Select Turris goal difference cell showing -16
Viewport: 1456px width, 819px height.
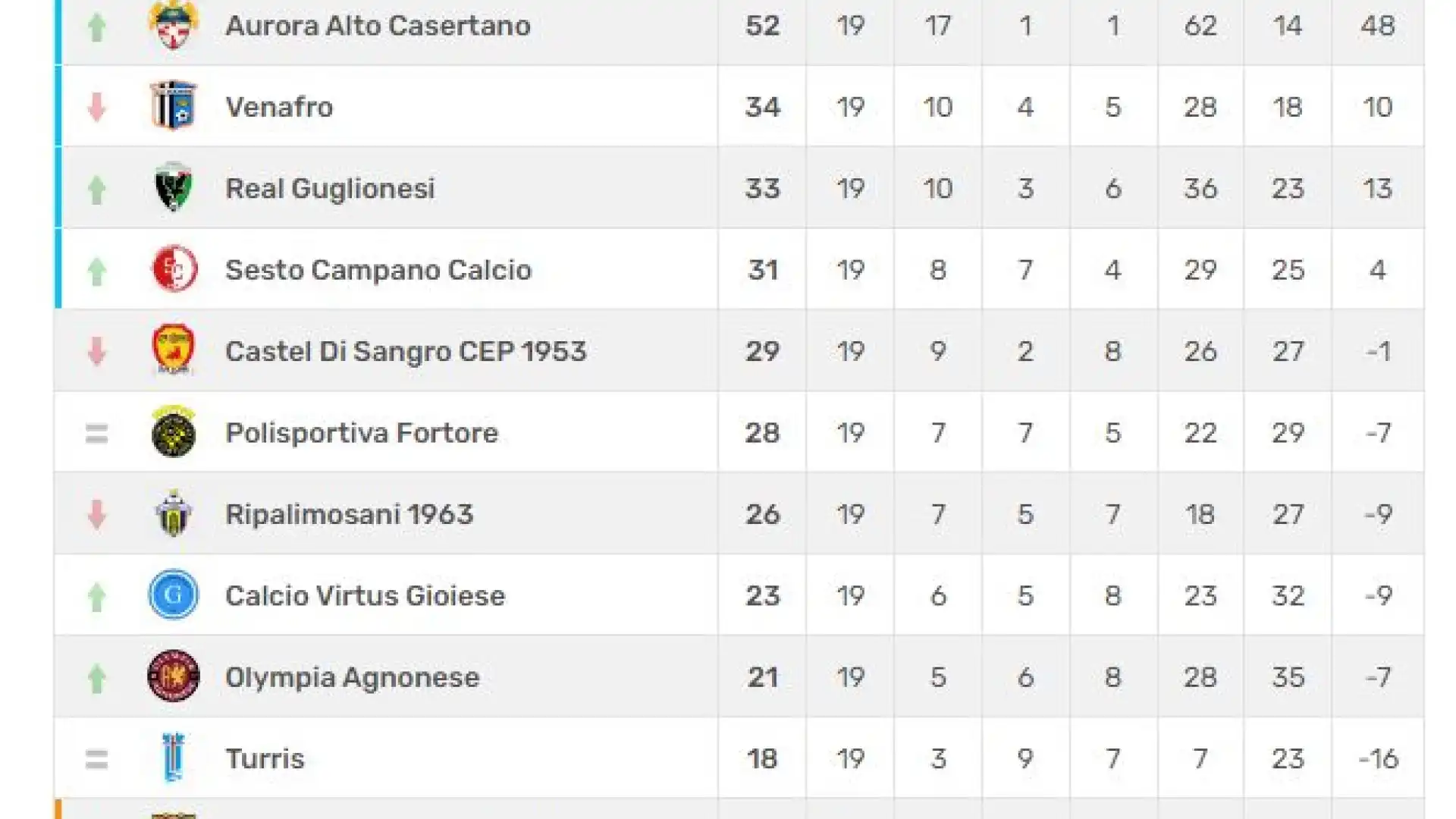click(1378, 758)
